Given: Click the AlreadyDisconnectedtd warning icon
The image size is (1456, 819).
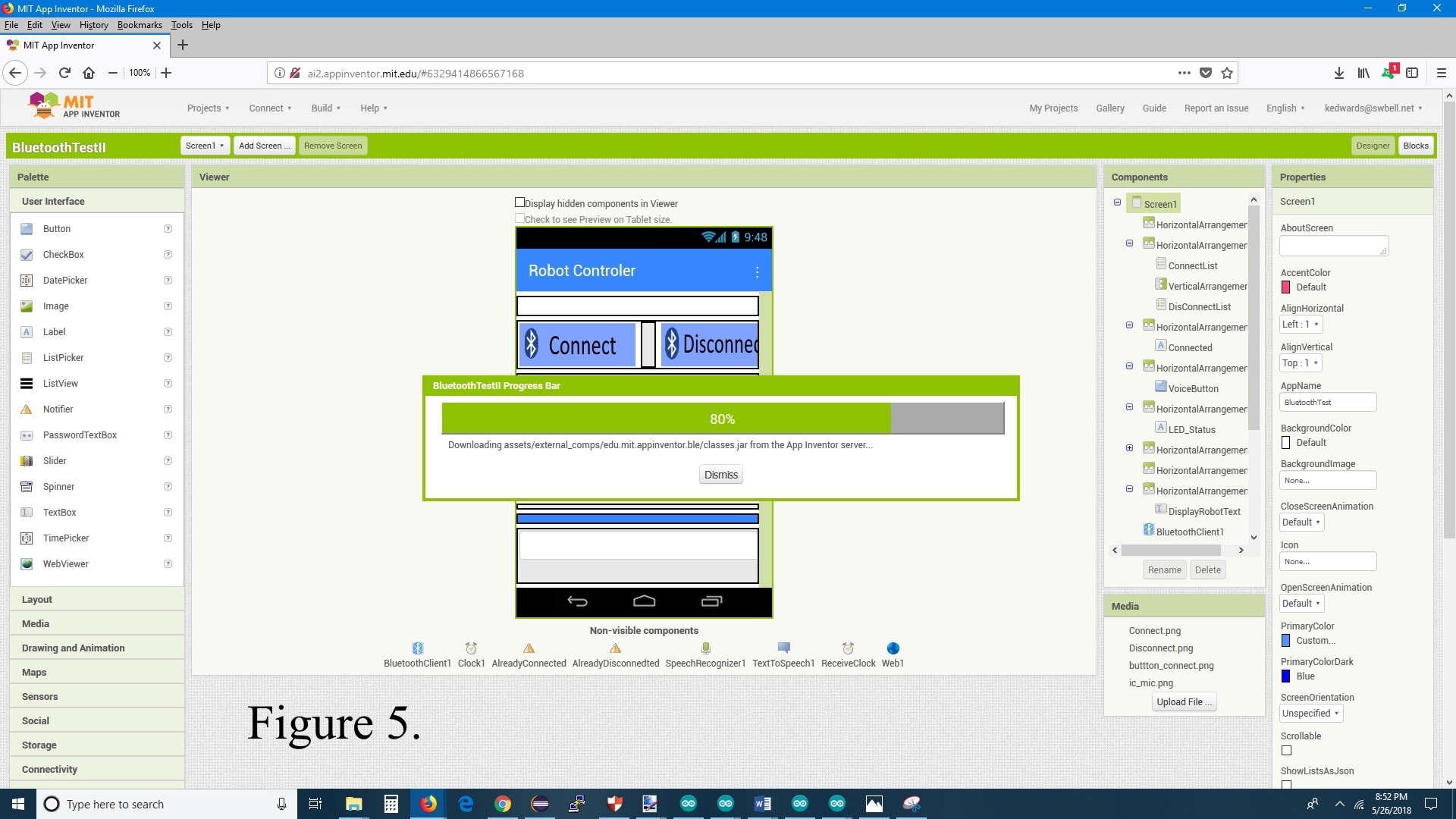Looking at the screenshot, I should [615, 647].
